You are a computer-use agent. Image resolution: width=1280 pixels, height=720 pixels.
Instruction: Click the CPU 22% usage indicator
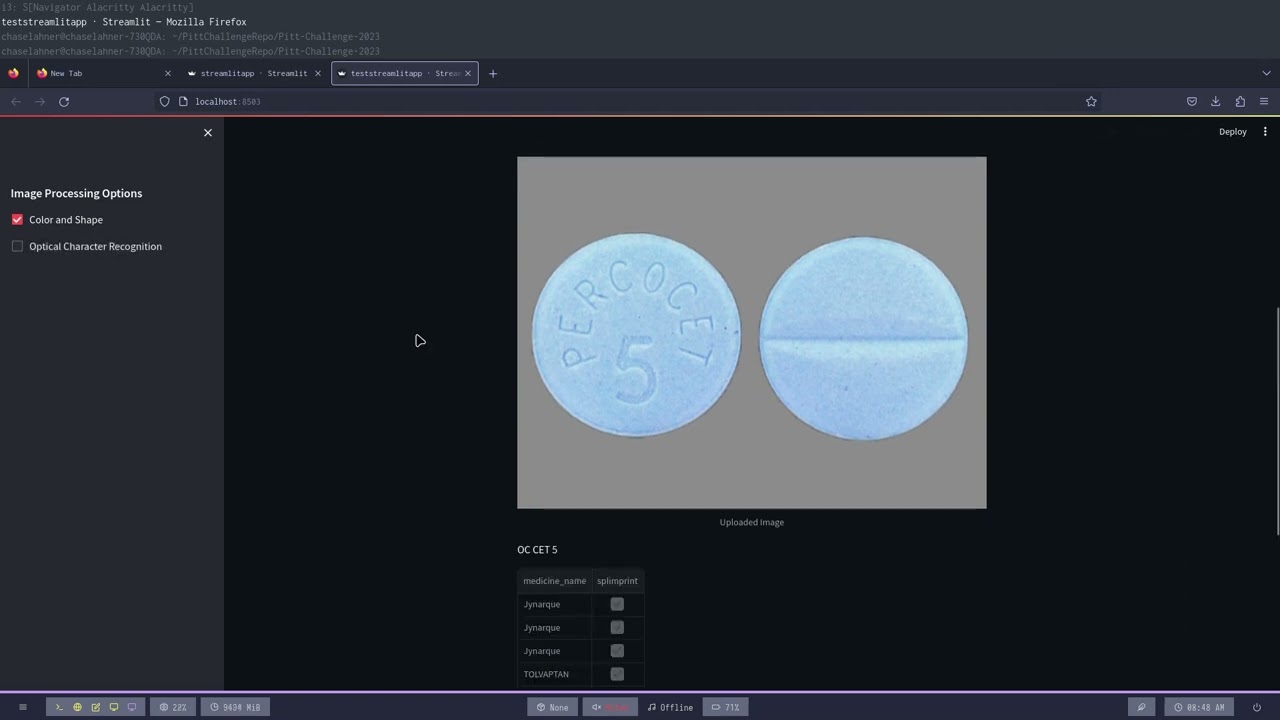(173, 707)
